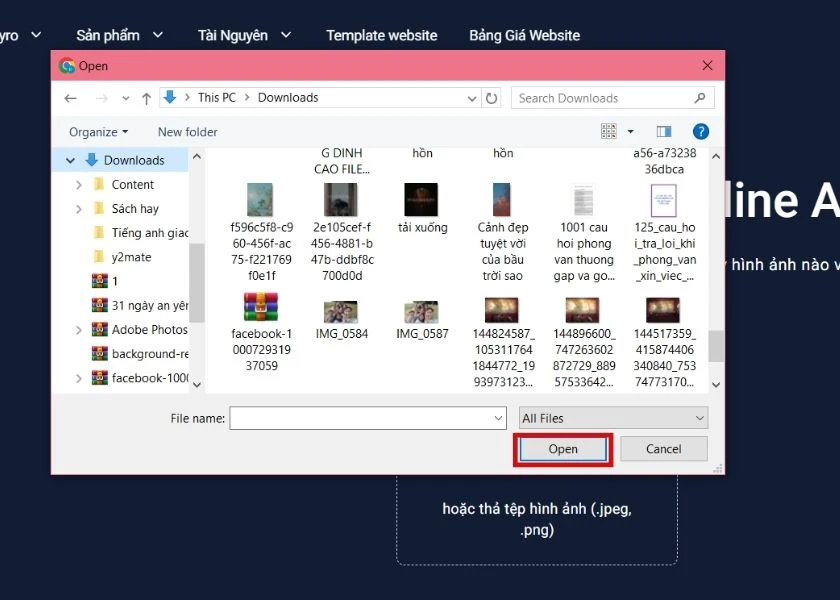This screenshot has height=600, width=840.
Task: Open Bảng Giá Website page link
Action: [524, 35]
